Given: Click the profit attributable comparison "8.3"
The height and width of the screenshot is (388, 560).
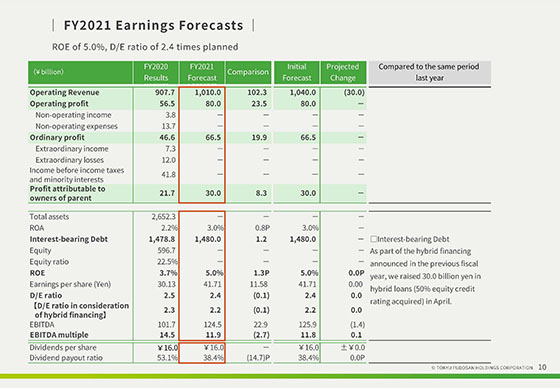Looking at the screenshot, I should point(261,193).
